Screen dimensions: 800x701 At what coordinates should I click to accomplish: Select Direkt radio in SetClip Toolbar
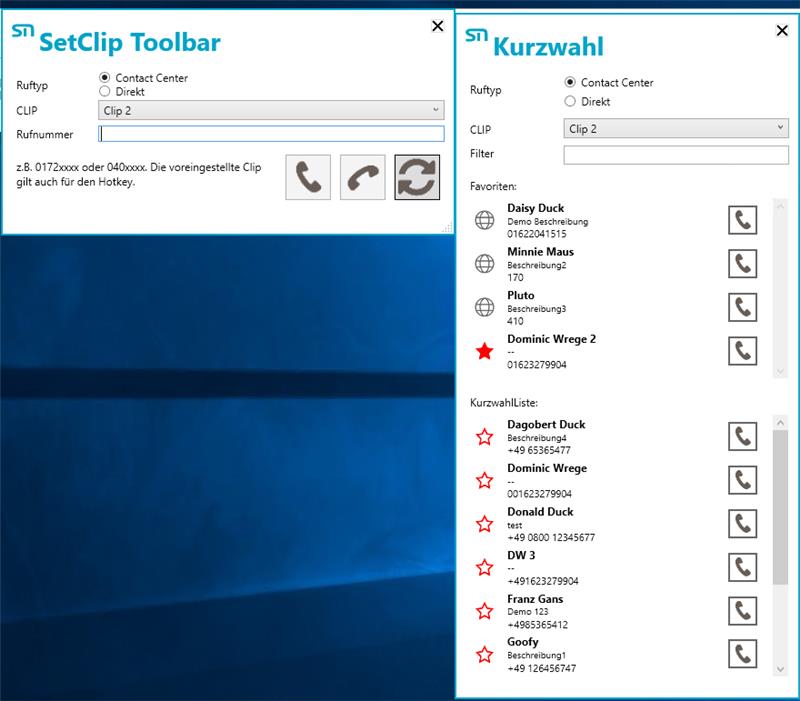[105, 91]
